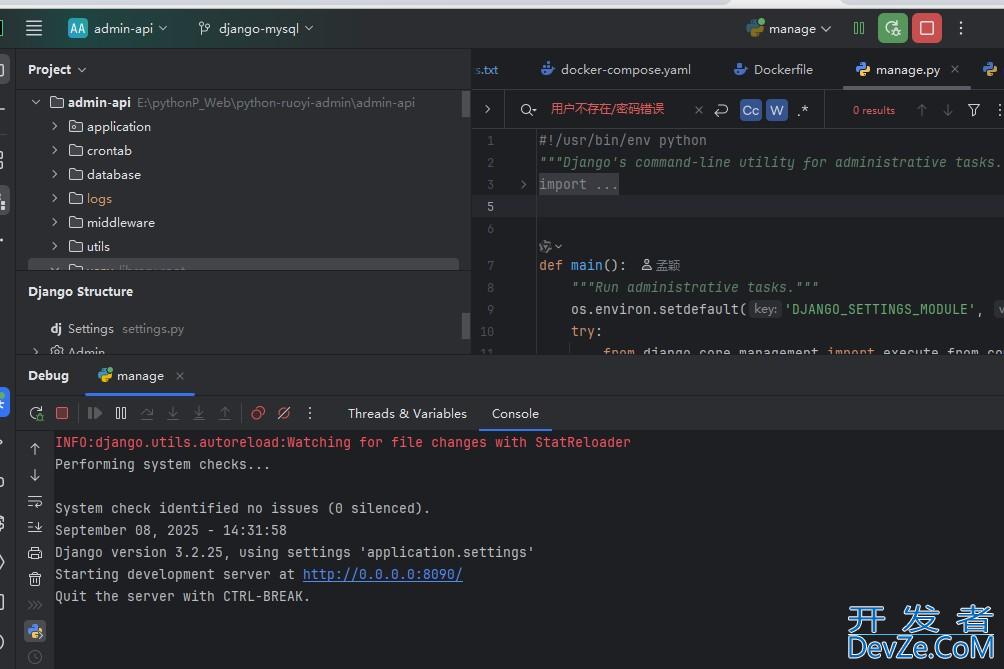Switch to the Threads & Variables tab

pos(407,413)
